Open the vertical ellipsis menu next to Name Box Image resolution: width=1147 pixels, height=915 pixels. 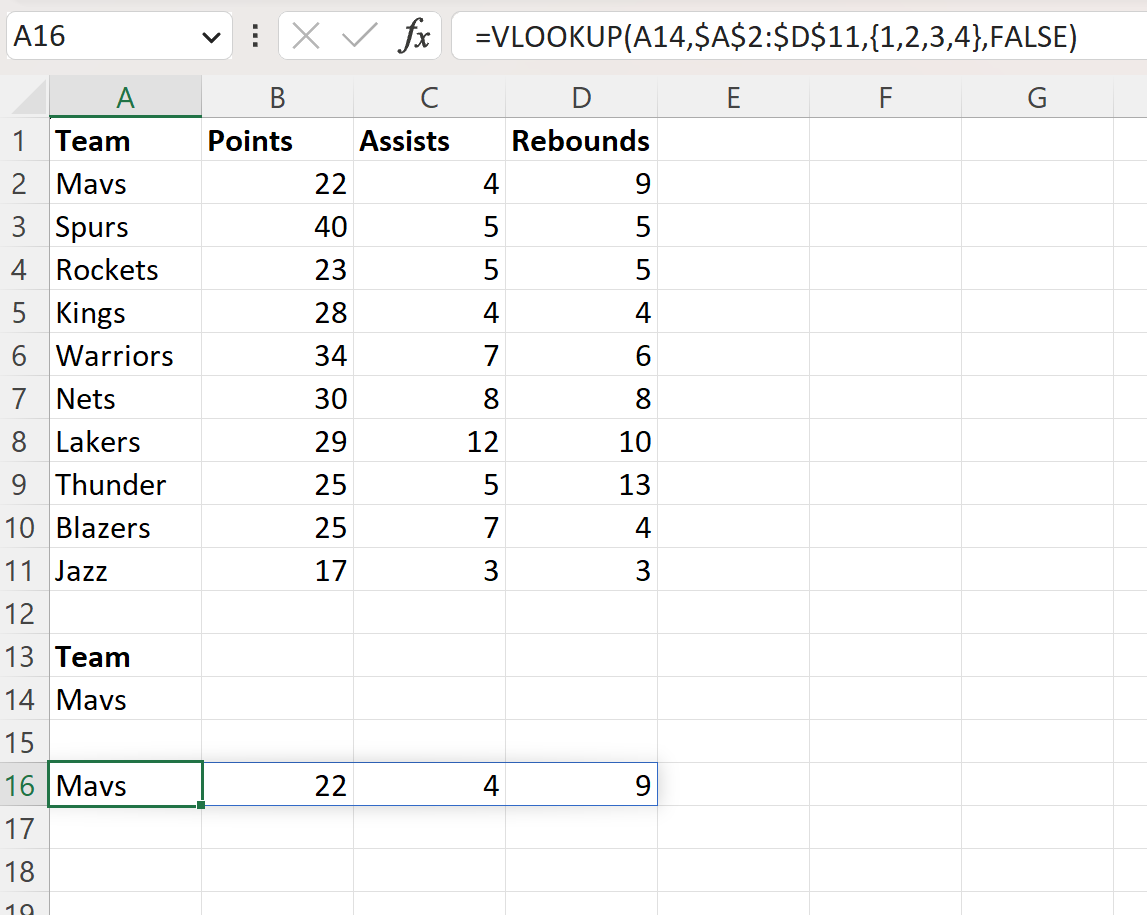coord(256,36)
